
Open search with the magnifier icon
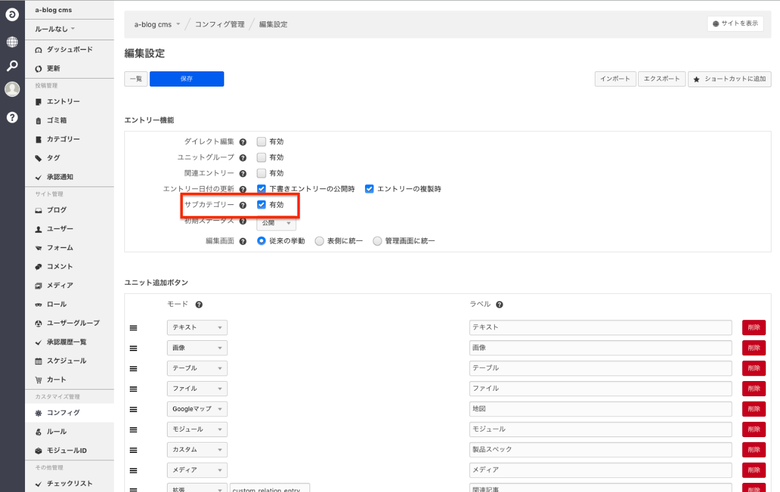[12, 66]
